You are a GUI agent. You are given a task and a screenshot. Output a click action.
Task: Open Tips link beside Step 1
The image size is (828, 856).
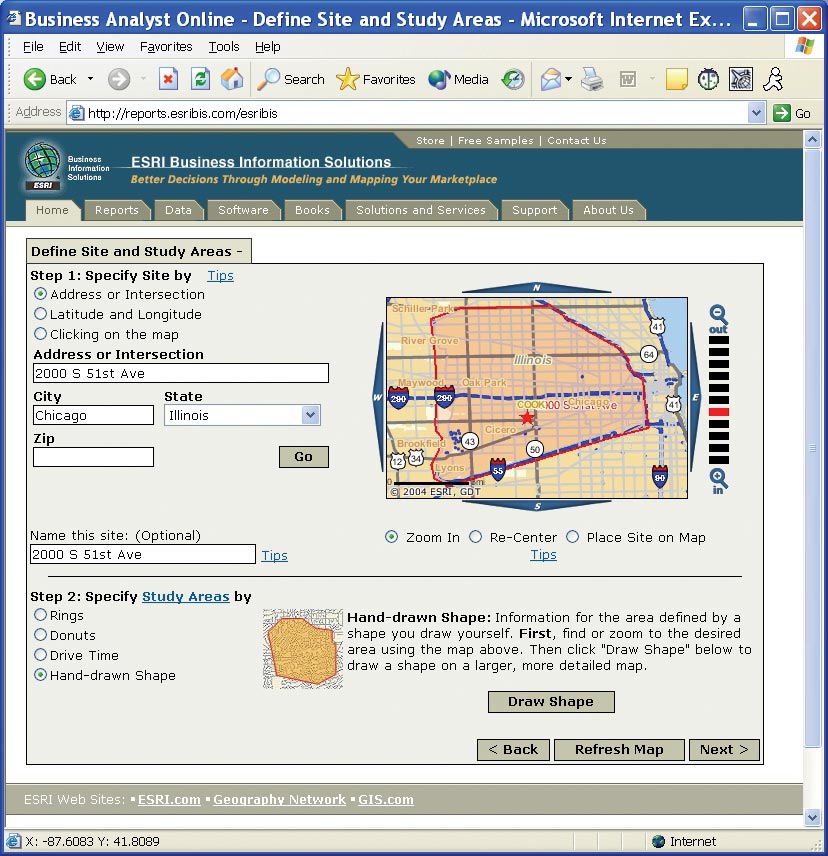click(221, 276)
